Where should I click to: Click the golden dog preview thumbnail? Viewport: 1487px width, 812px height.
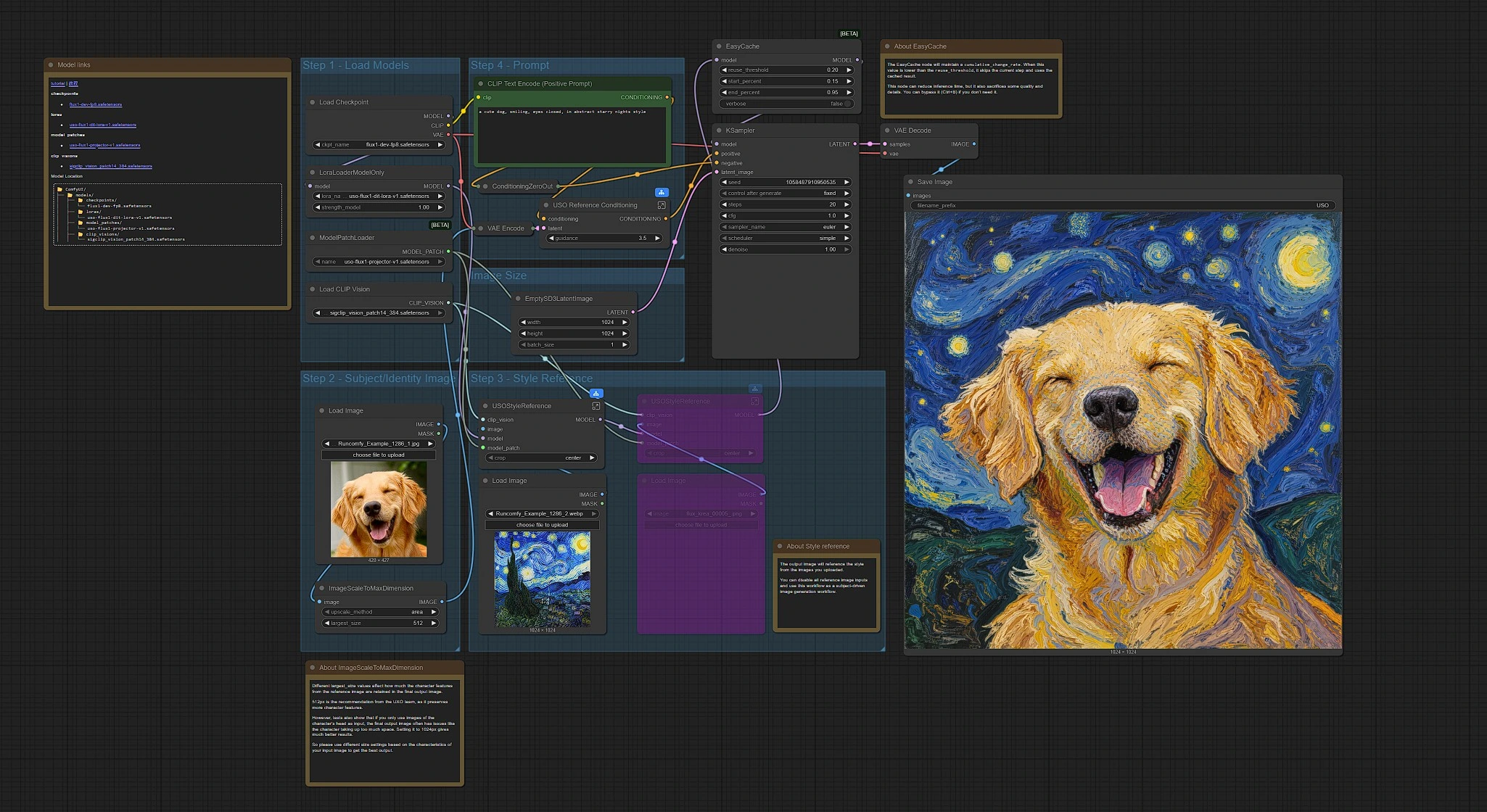tap(379, 509)
